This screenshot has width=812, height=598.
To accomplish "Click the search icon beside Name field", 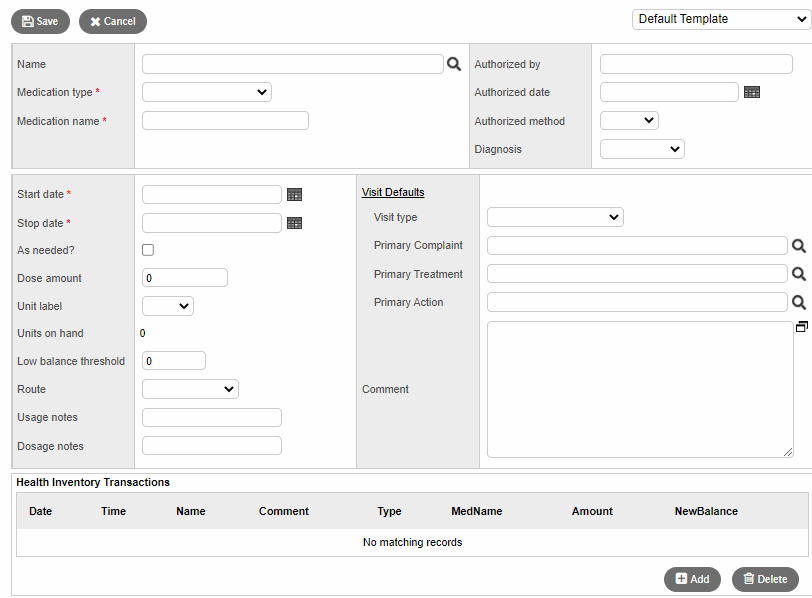I will coord(454,64).
